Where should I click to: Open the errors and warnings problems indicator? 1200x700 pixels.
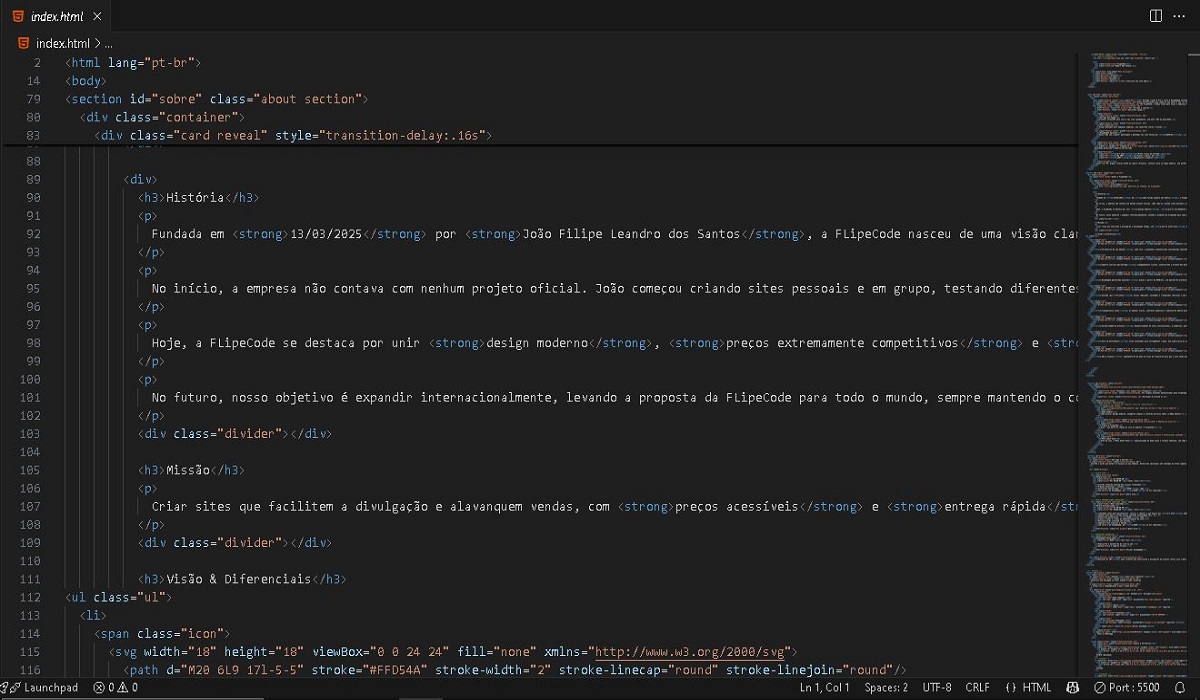coord(116,688)
